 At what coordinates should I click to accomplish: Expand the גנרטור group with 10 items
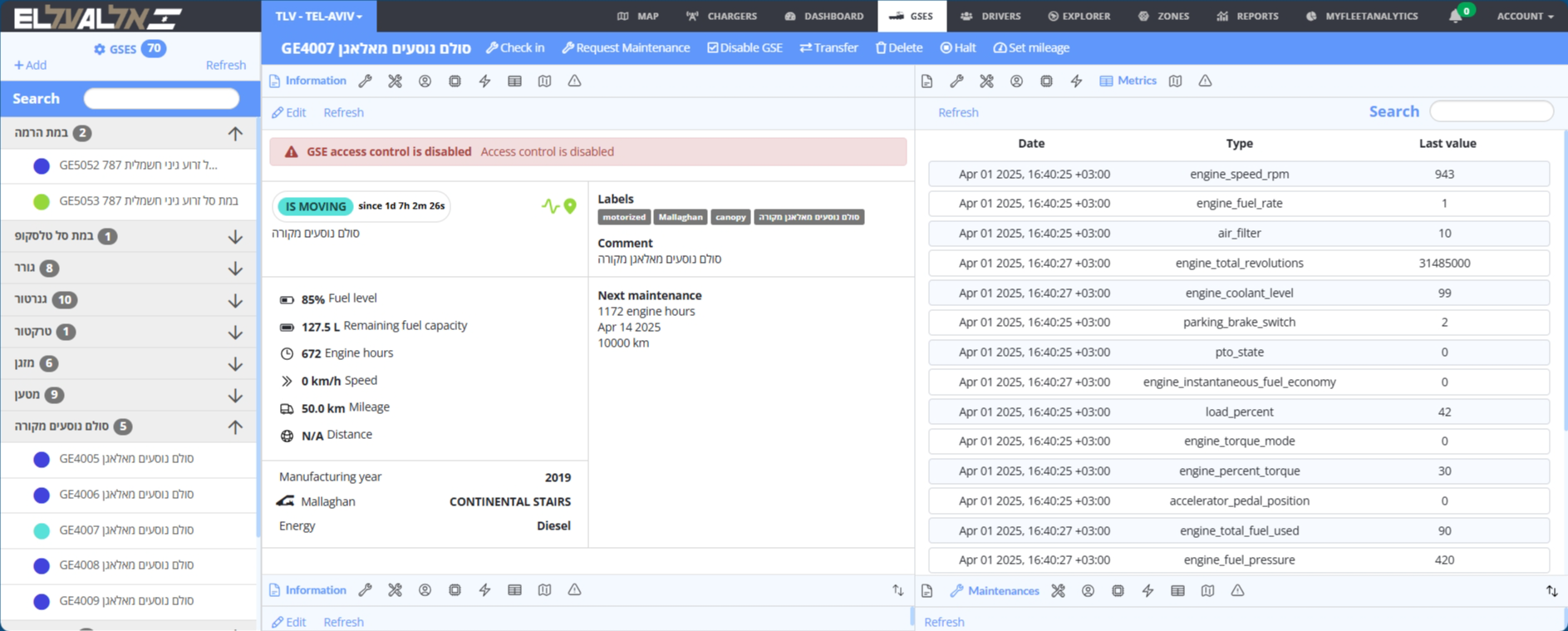click(x=235, y=300)
